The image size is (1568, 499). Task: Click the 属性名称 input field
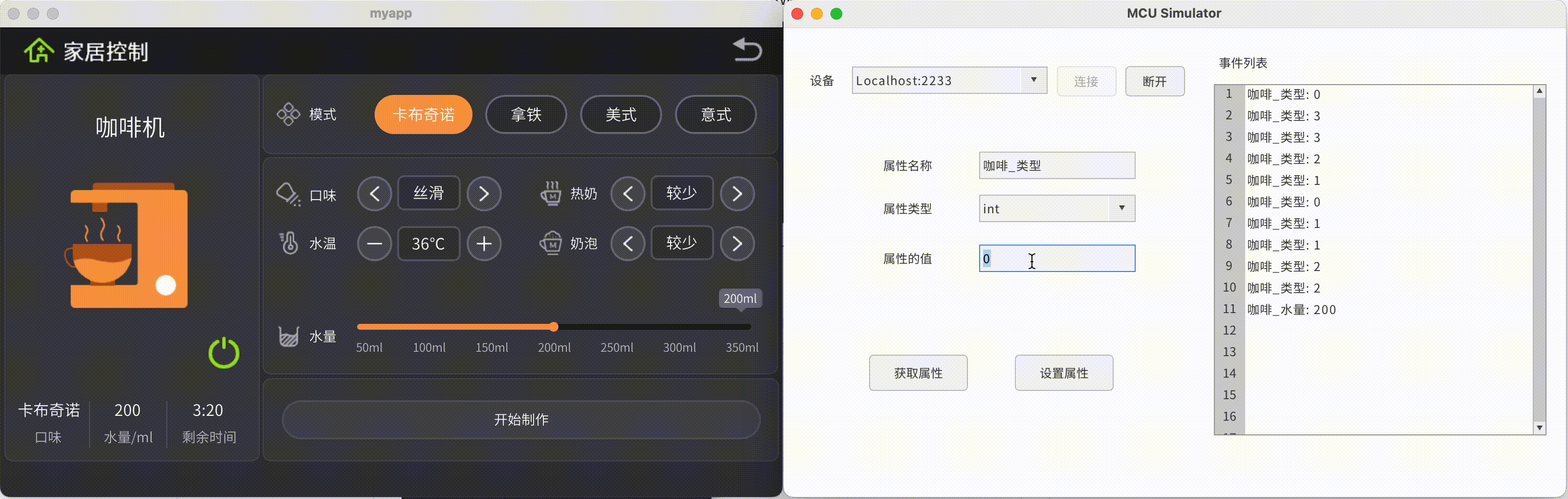(x=1057, y=165)
